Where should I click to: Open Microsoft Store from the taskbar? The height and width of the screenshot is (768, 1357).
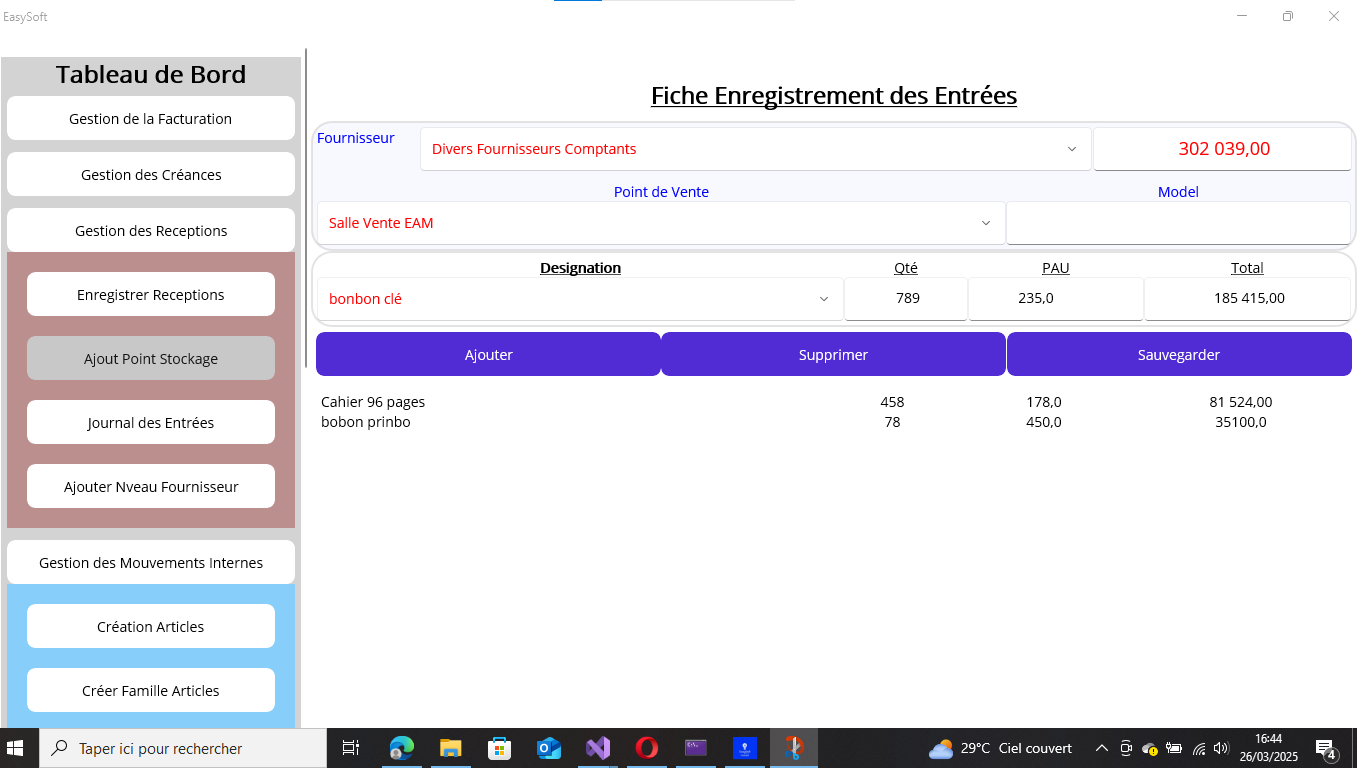[500, 748]
